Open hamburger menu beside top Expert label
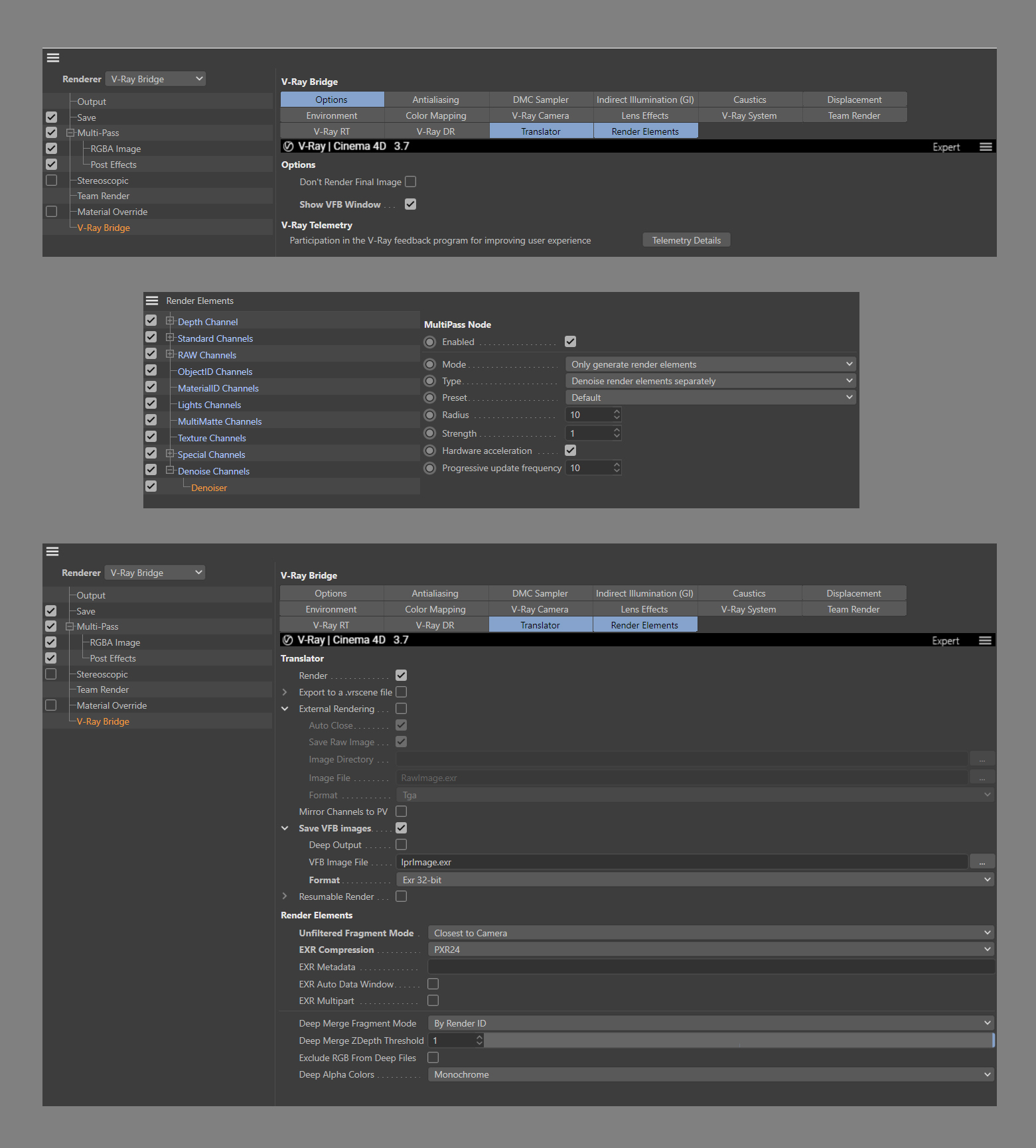 coord(986,147)
